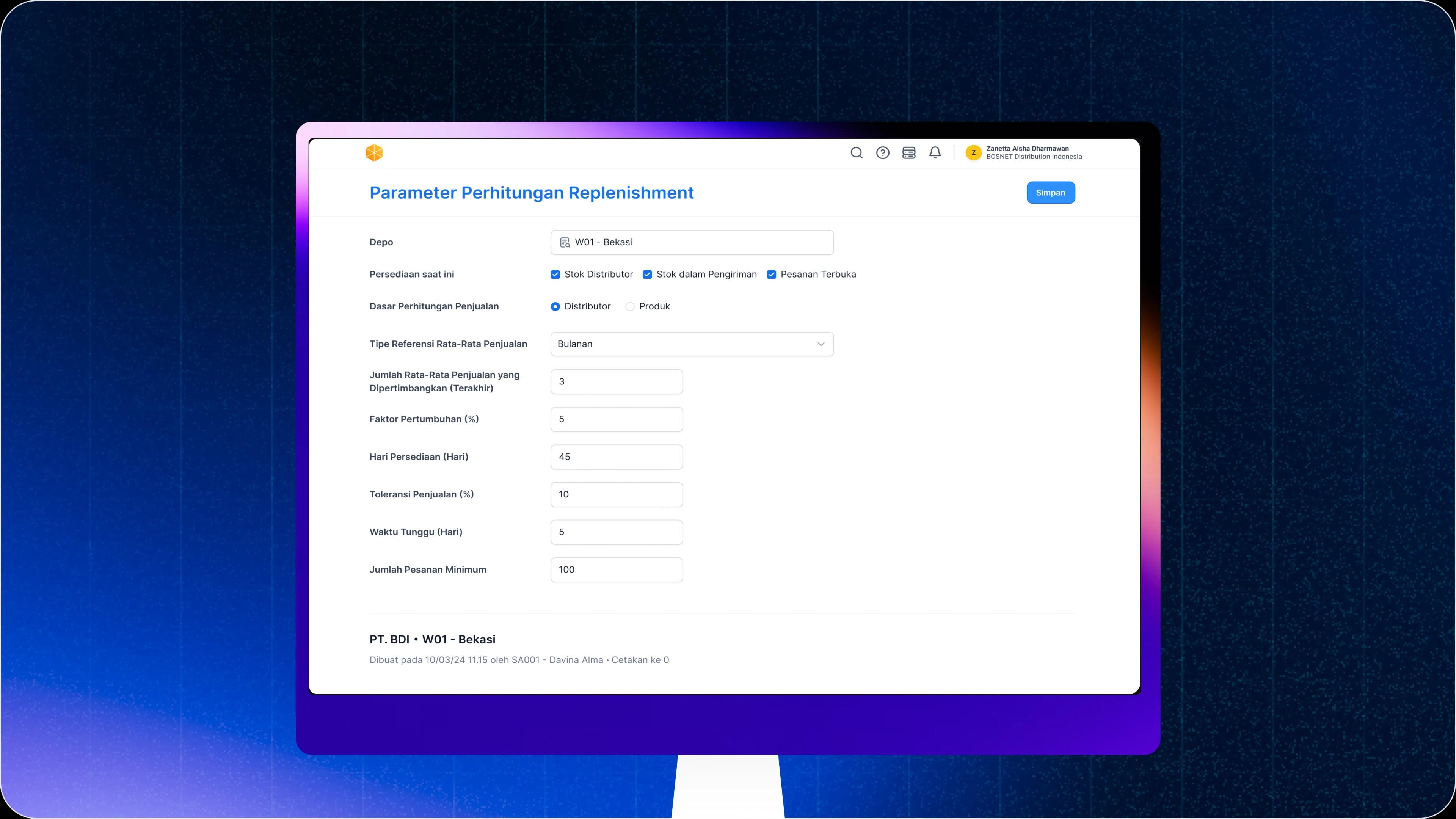1456x819 pixels.
Task: Click the yellow Z user avatar
Action: (973, 152)
